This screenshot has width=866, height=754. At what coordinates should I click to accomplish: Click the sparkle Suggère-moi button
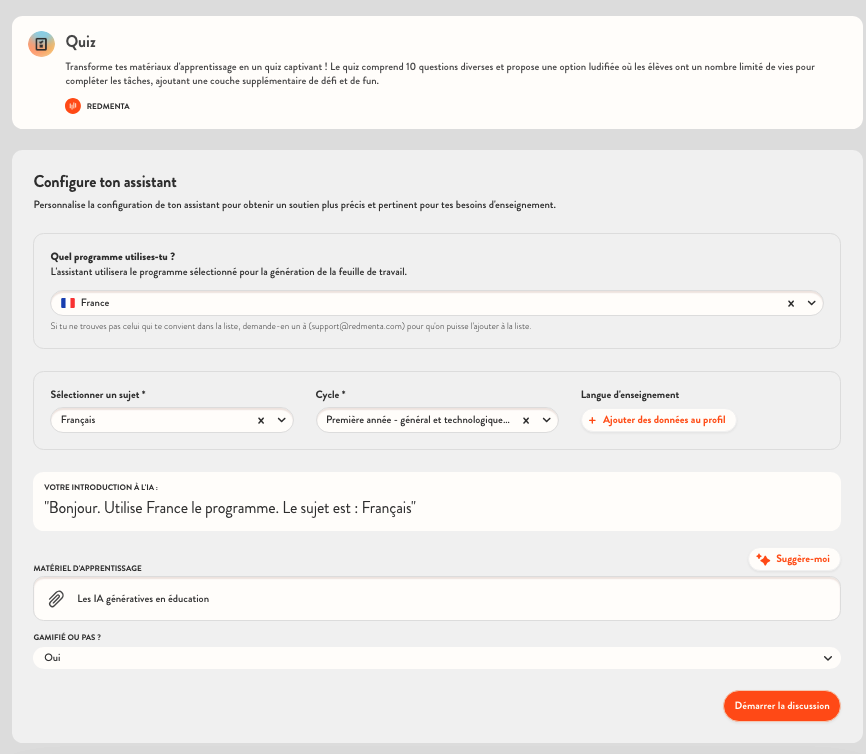[794, 559]
